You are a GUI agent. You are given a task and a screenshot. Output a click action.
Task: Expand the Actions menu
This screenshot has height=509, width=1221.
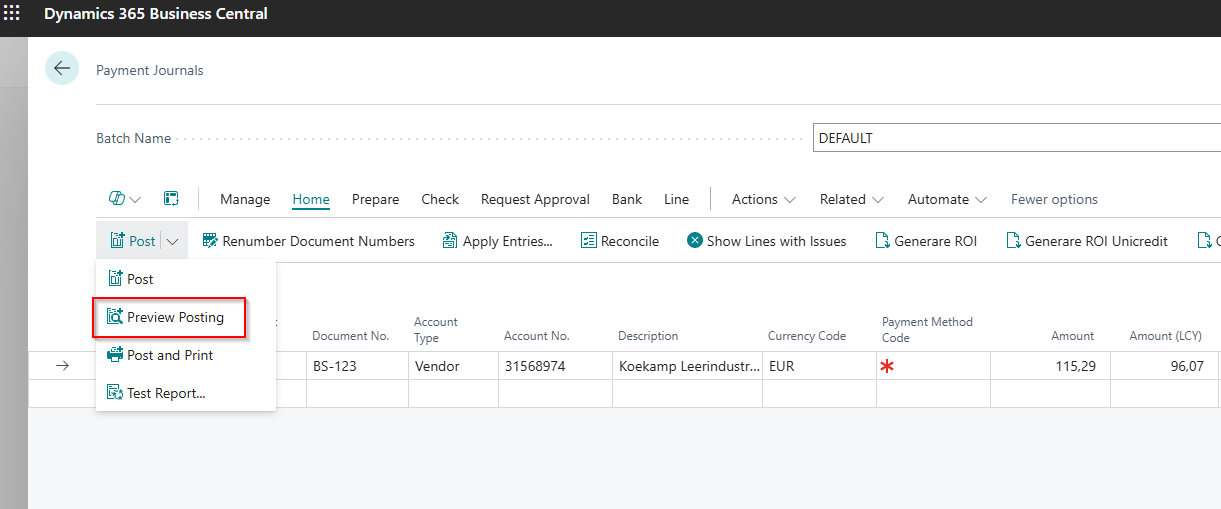tap(764, 199)
